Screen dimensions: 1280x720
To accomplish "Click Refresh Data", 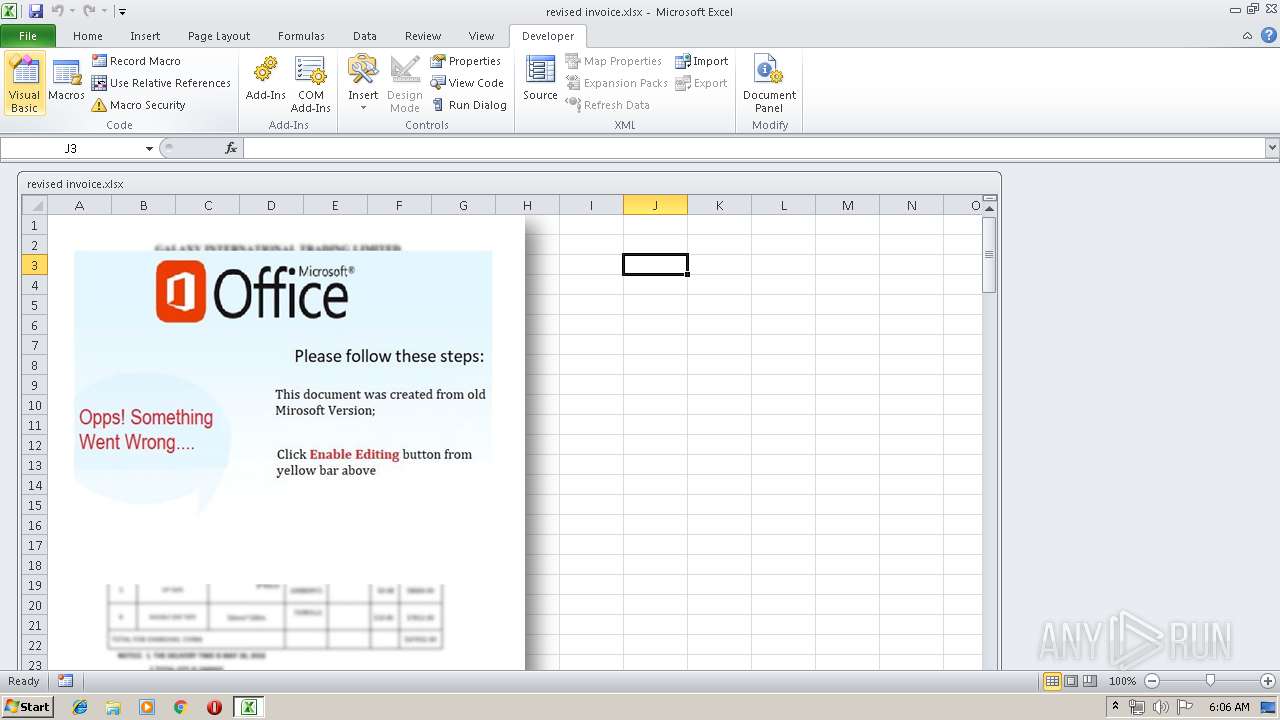I will tap(608, 105).
